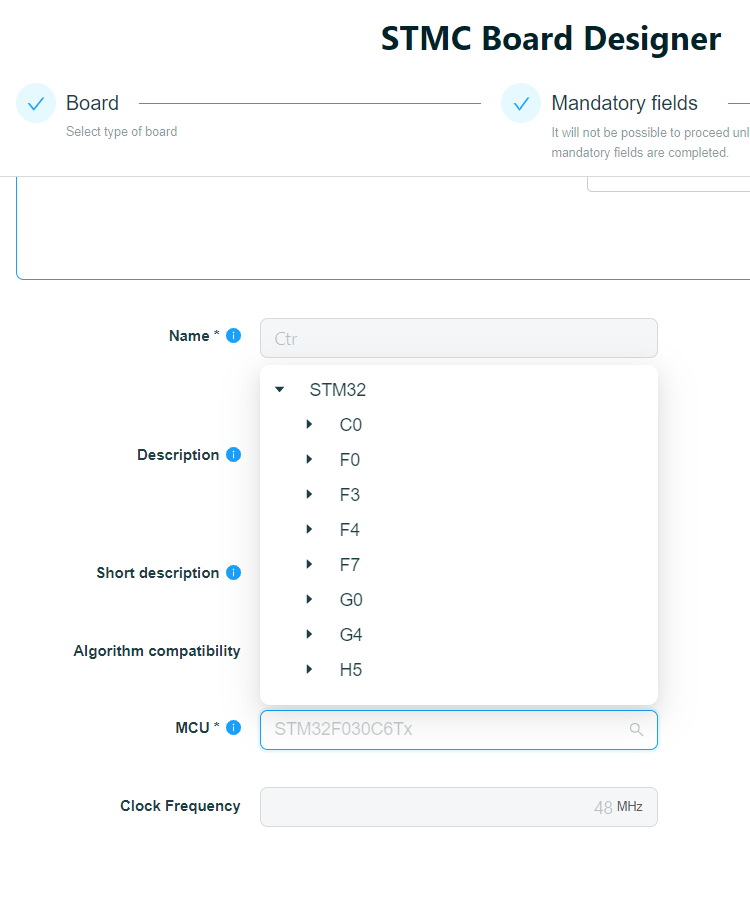This screenshot has height=923, width=750.
Task: Select the F7 tree entry
Action: [350, 565]
